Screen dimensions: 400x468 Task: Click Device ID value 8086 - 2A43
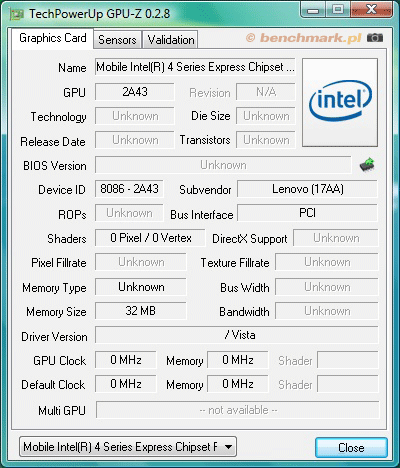pyautogui.click(x=129, y=189)
